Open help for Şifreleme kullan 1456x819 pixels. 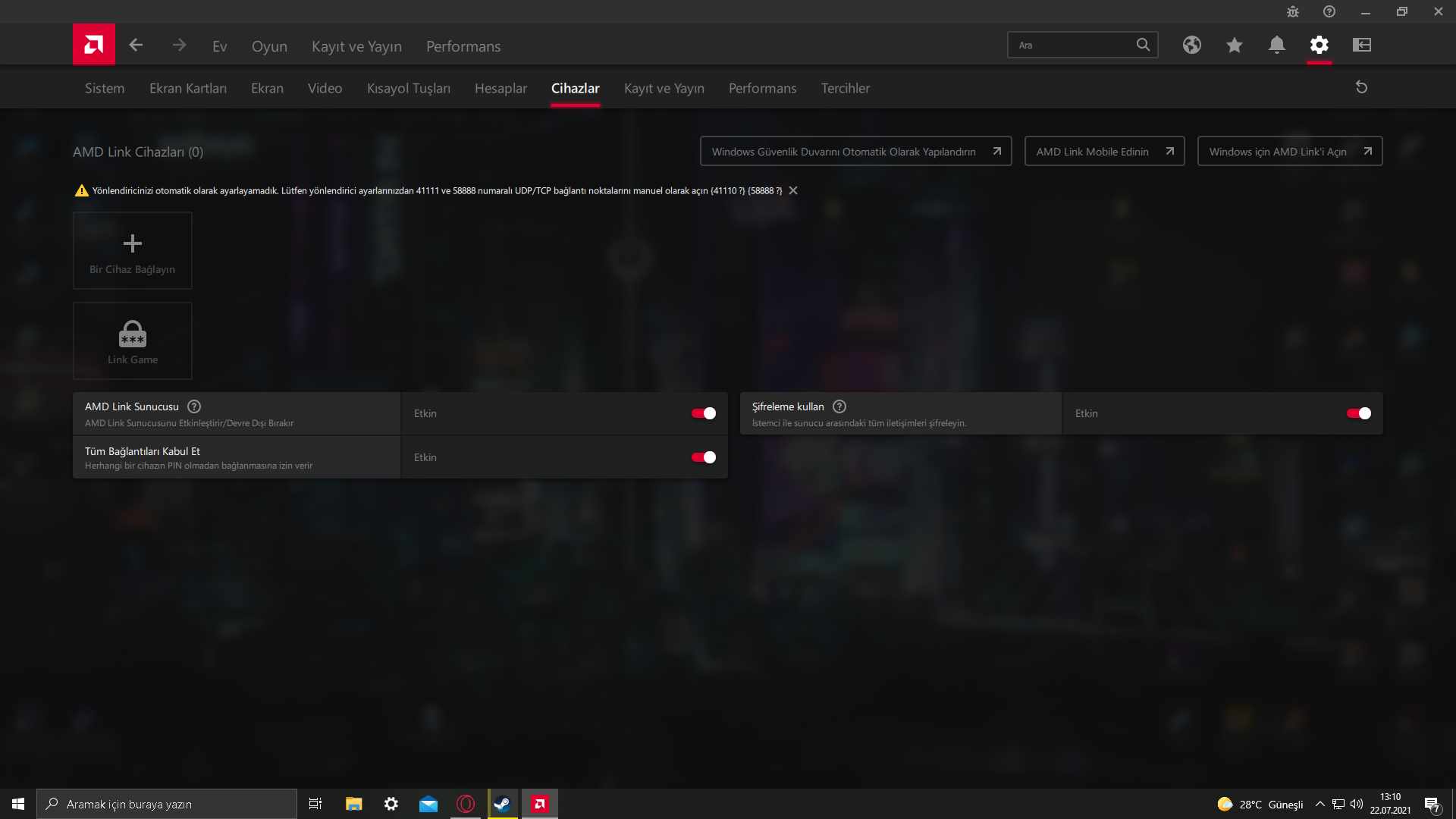[x=839, y=406]
